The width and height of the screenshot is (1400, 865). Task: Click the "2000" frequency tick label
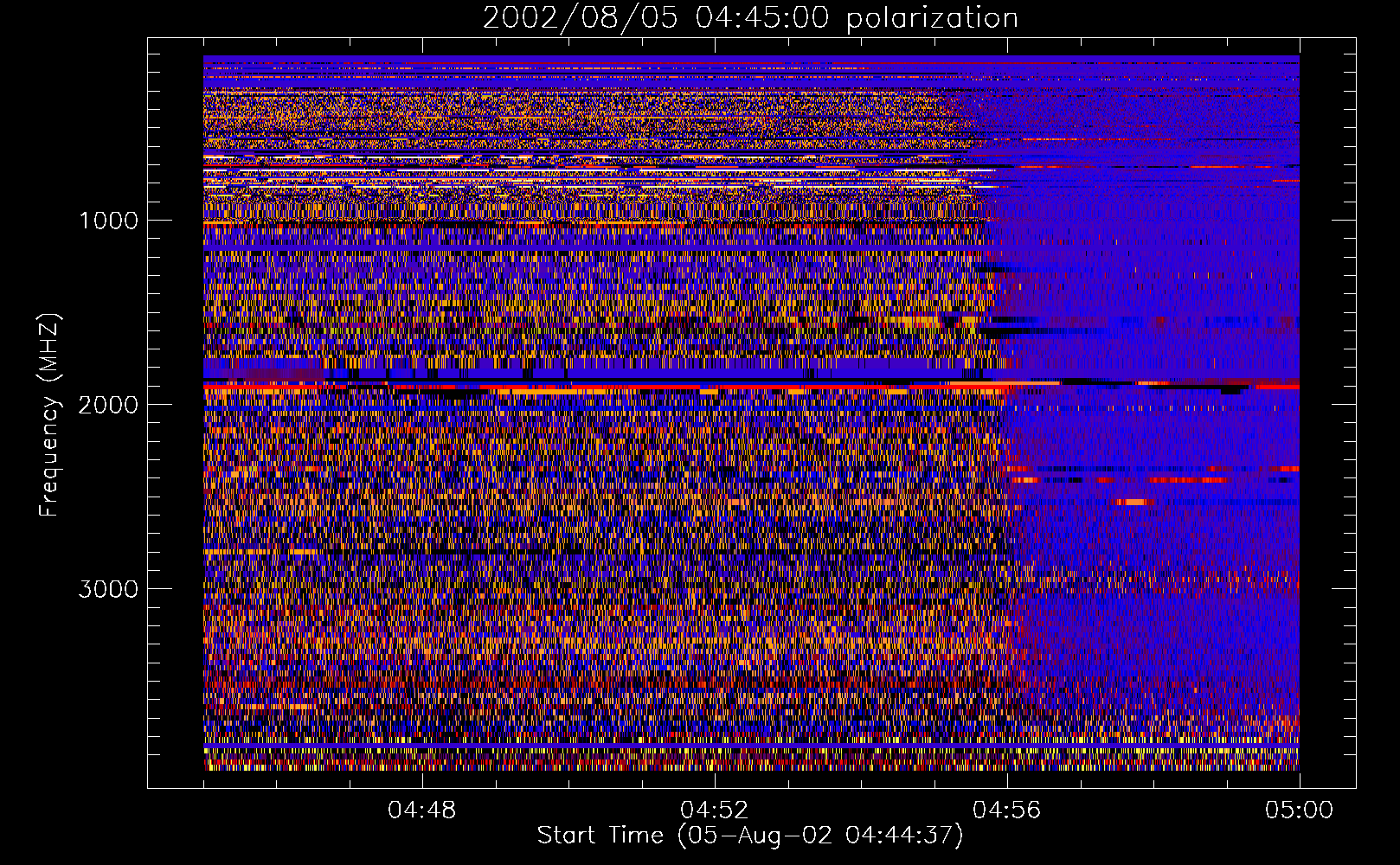click(109, 405)
